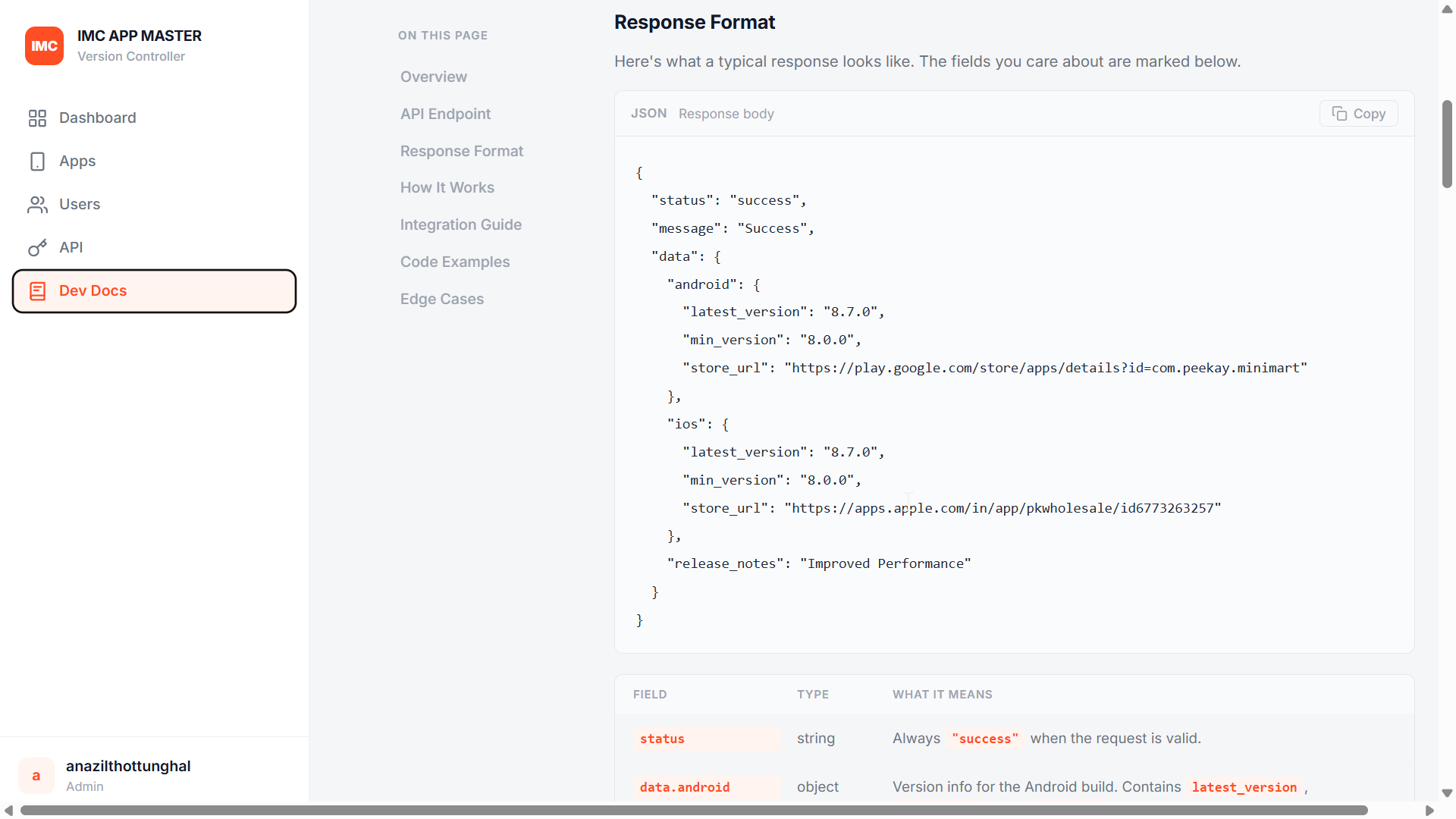1456x819 pixels.
Task: Jump to the Overview section
Action: (433, 77)
